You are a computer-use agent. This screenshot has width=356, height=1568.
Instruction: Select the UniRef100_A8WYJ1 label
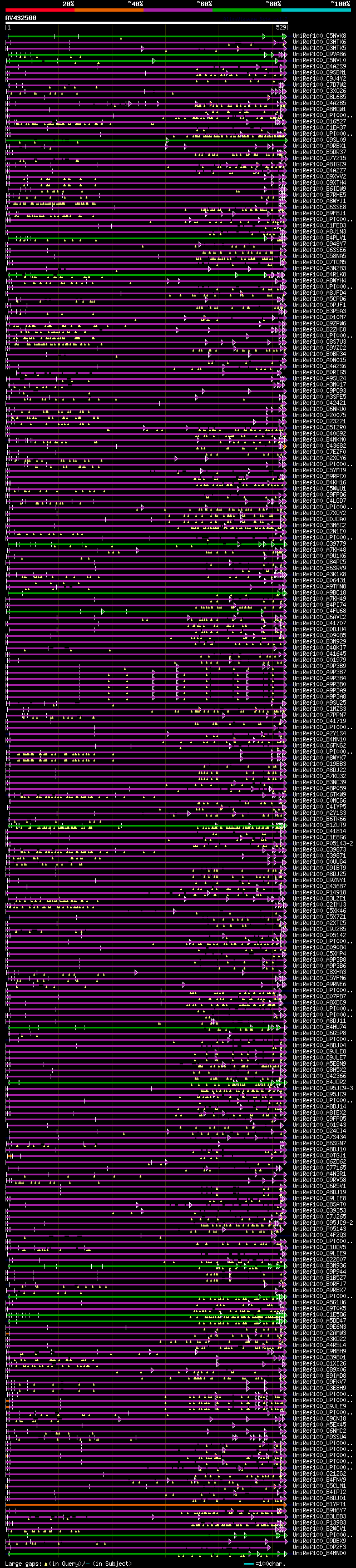pyautogui.click(x=319, y=201)
